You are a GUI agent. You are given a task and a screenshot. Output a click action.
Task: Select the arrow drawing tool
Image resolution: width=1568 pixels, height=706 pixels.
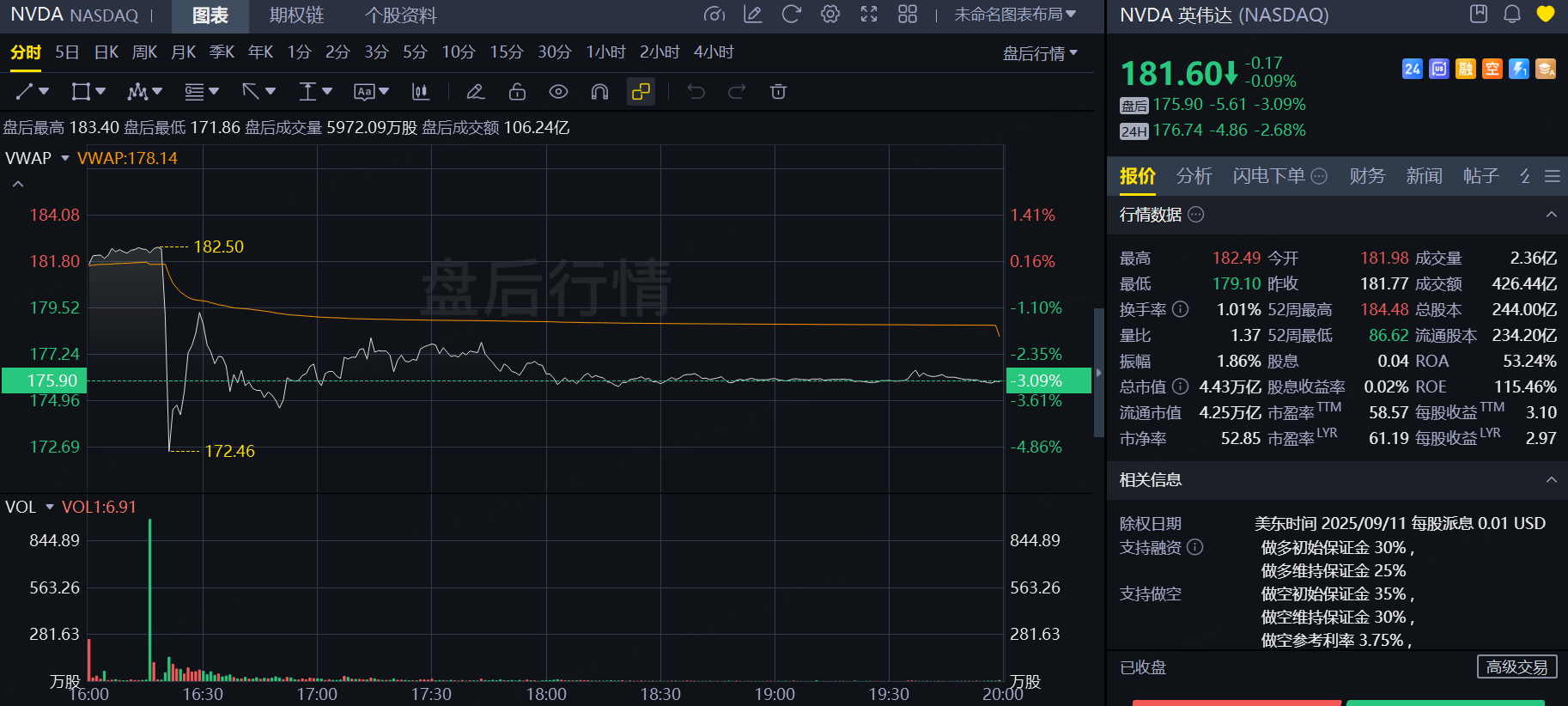coord(251,91)
